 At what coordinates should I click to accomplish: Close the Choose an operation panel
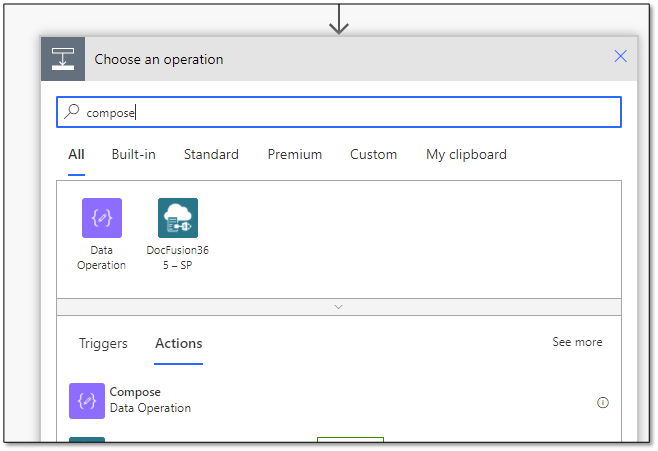click(620, 56)
